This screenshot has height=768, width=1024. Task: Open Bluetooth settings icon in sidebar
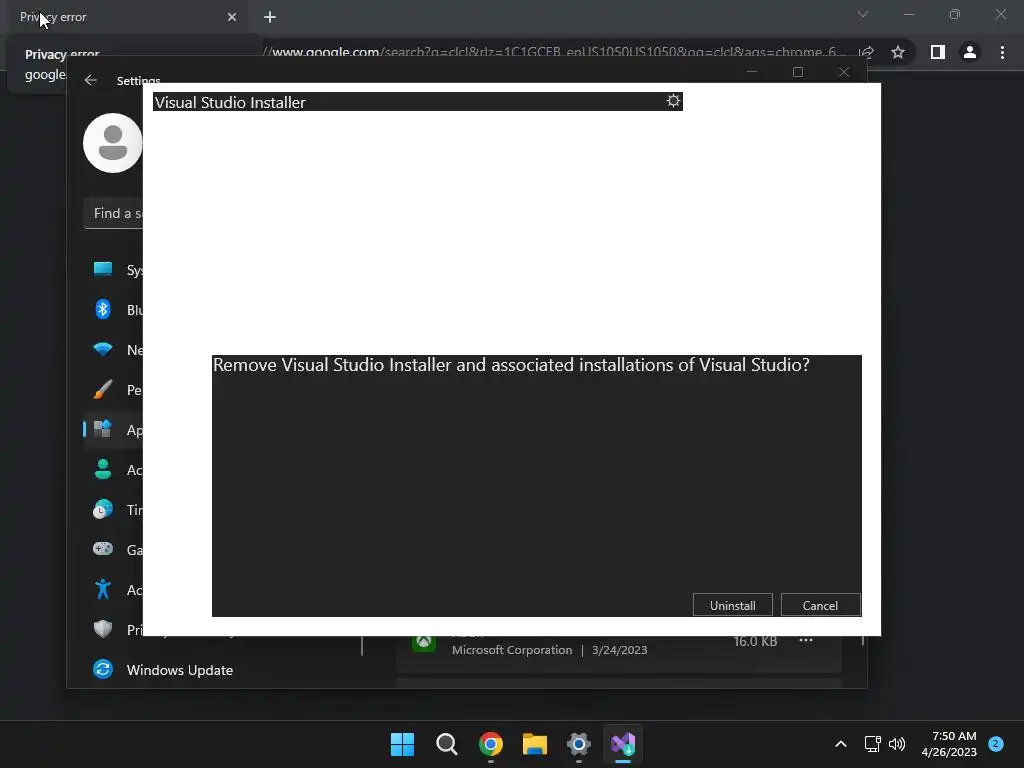coord(103,309)
